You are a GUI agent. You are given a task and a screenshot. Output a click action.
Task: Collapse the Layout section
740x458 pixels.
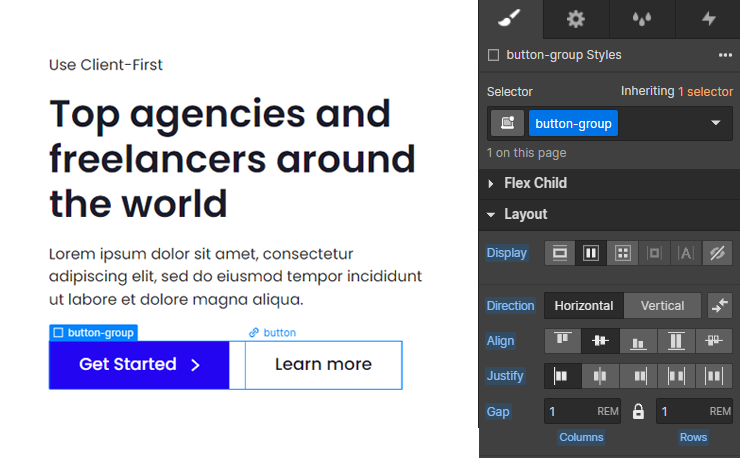tap(609, 214)
